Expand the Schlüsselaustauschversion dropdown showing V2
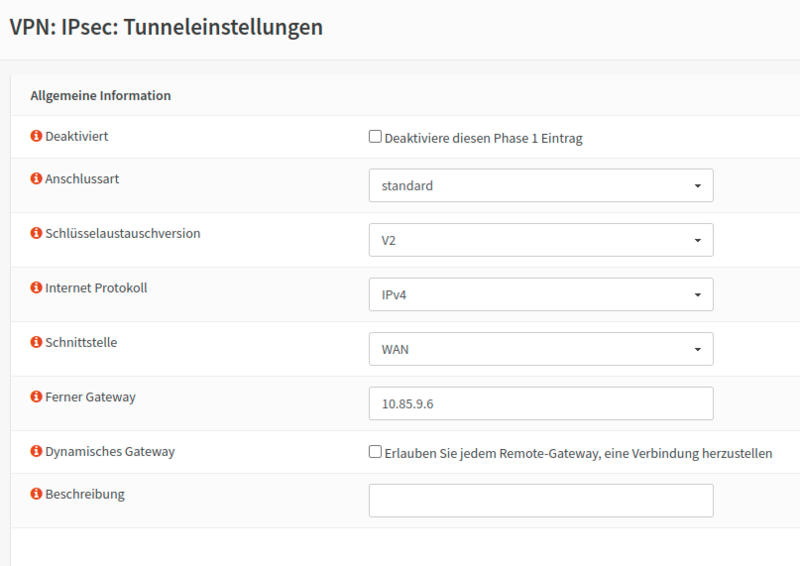 pos(540,240)
